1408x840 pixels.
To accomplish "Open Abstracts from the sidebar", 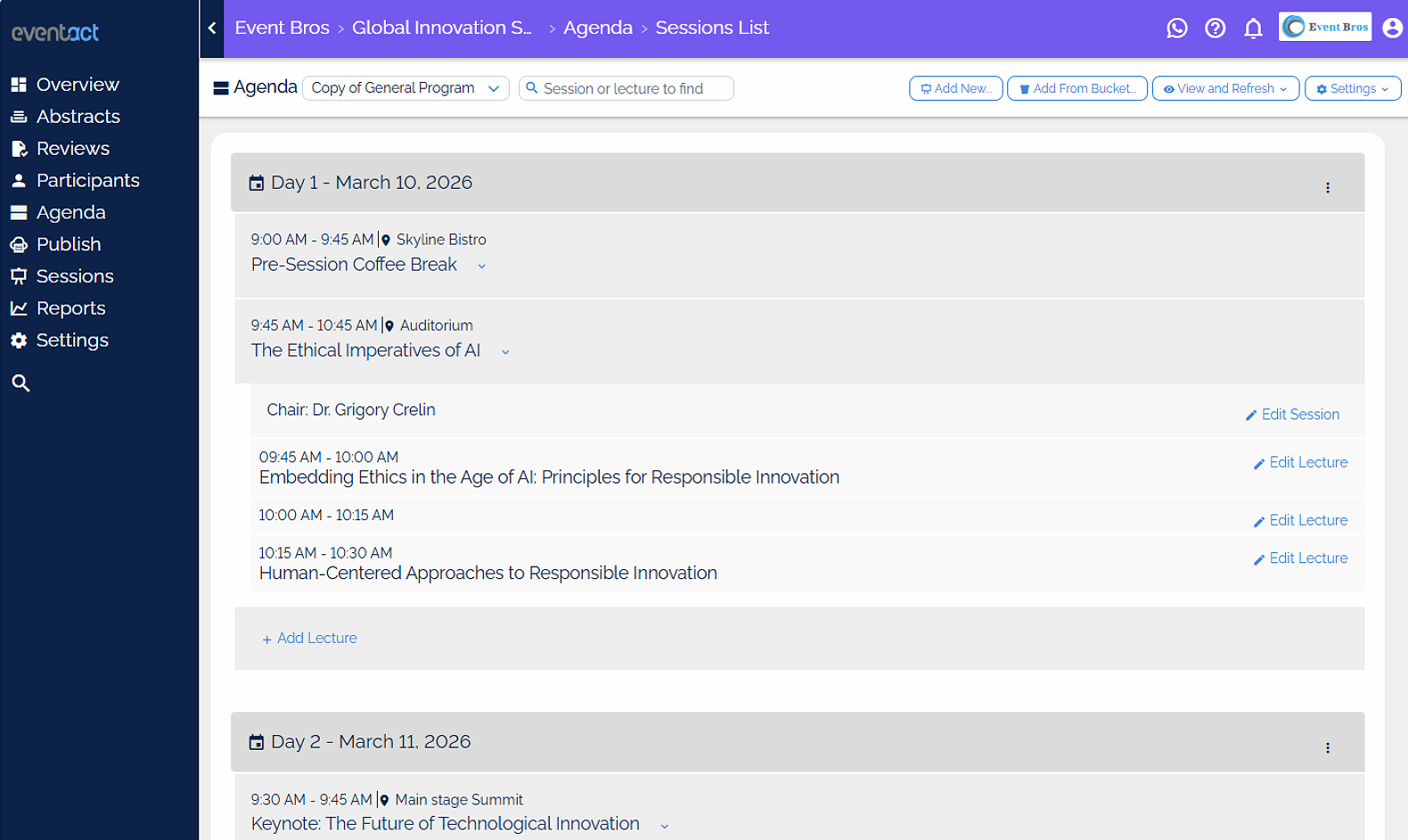I will coord(78,117).
